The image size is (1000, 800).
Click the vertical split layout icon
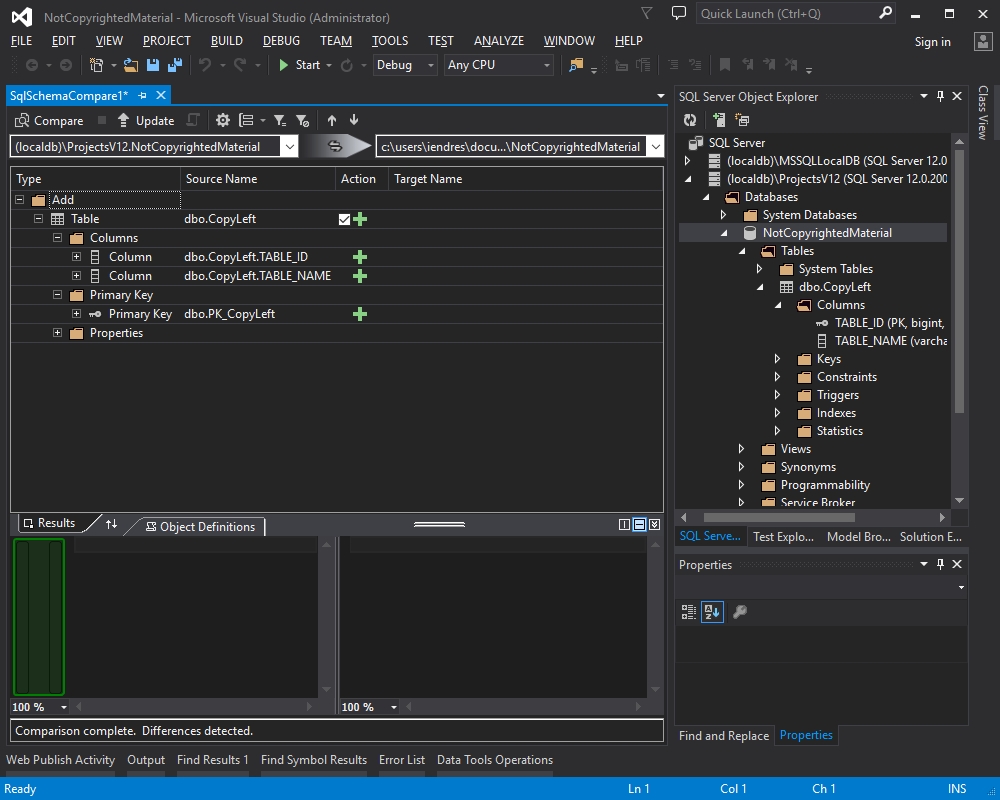point(624,524)
